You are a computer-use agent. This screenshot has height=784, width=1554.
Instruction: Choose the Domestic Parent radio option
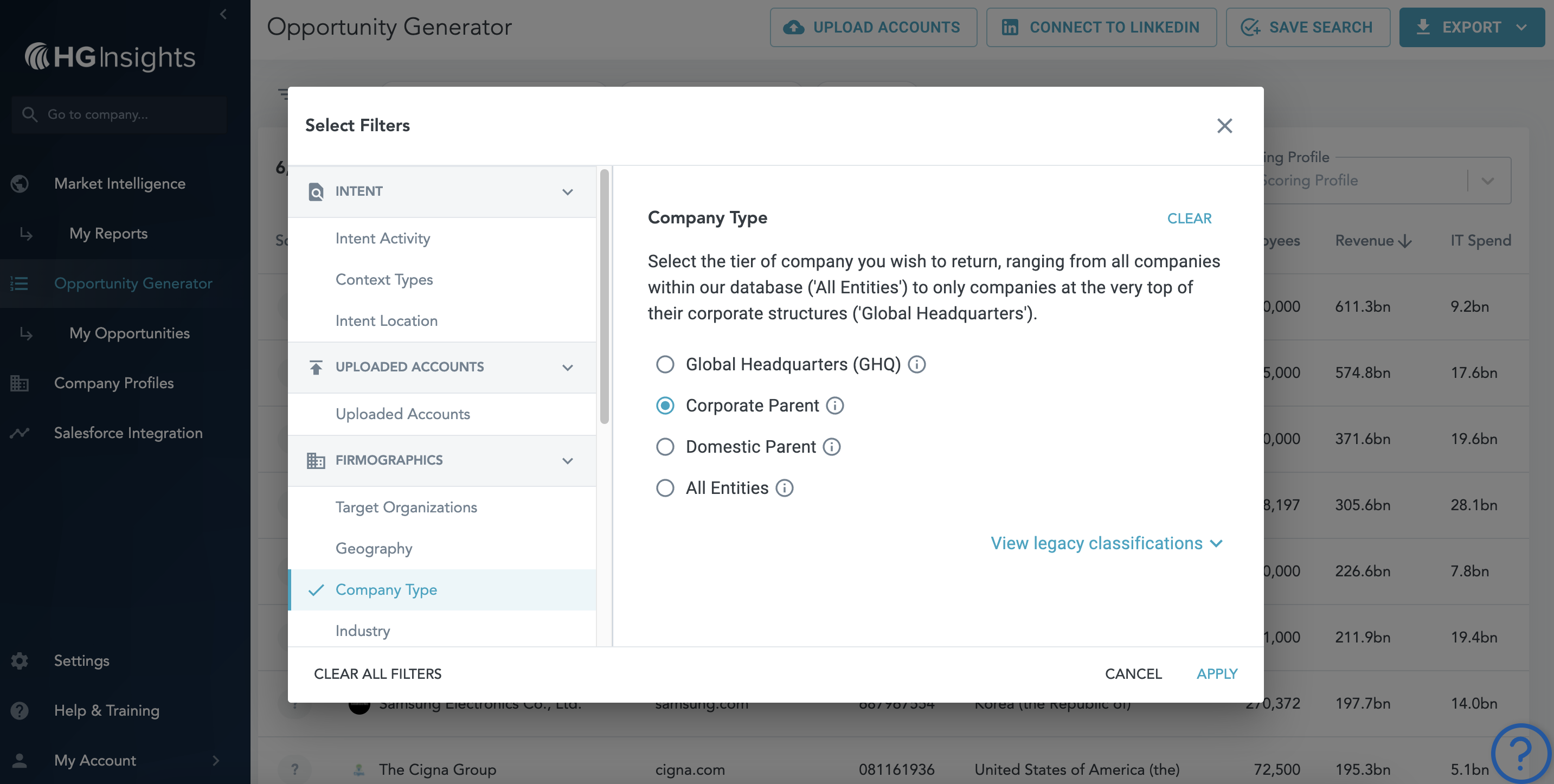(x=665, y=447)
